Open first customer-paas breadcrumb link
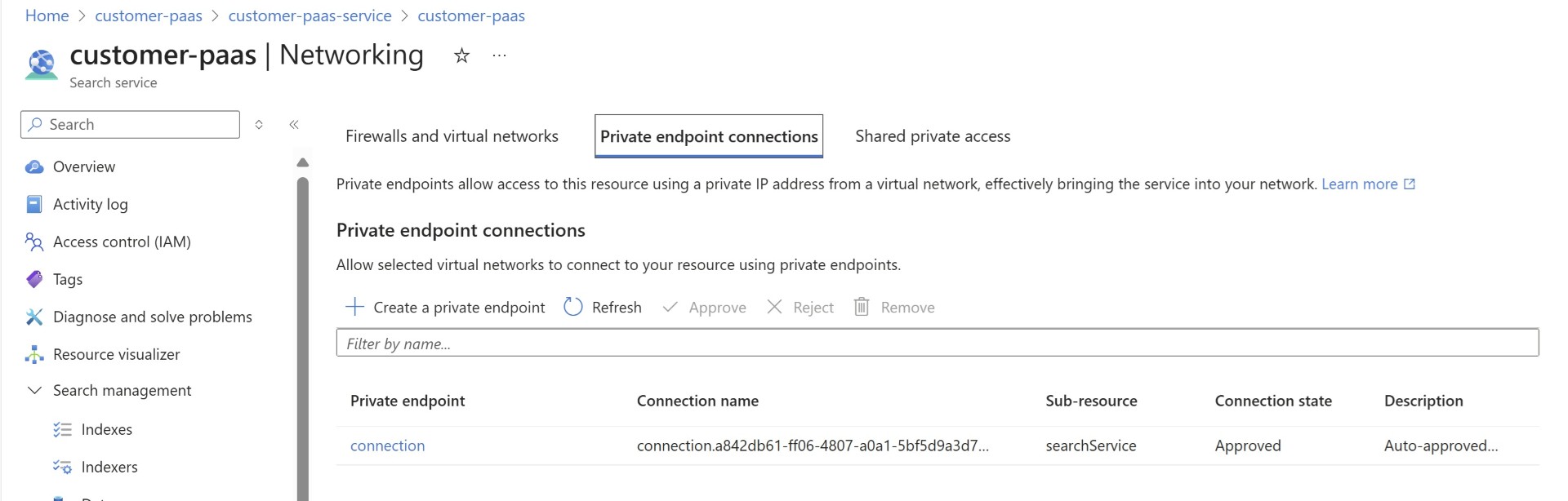Viewport: 1568px width, 501px height. (x=149, y=16)
